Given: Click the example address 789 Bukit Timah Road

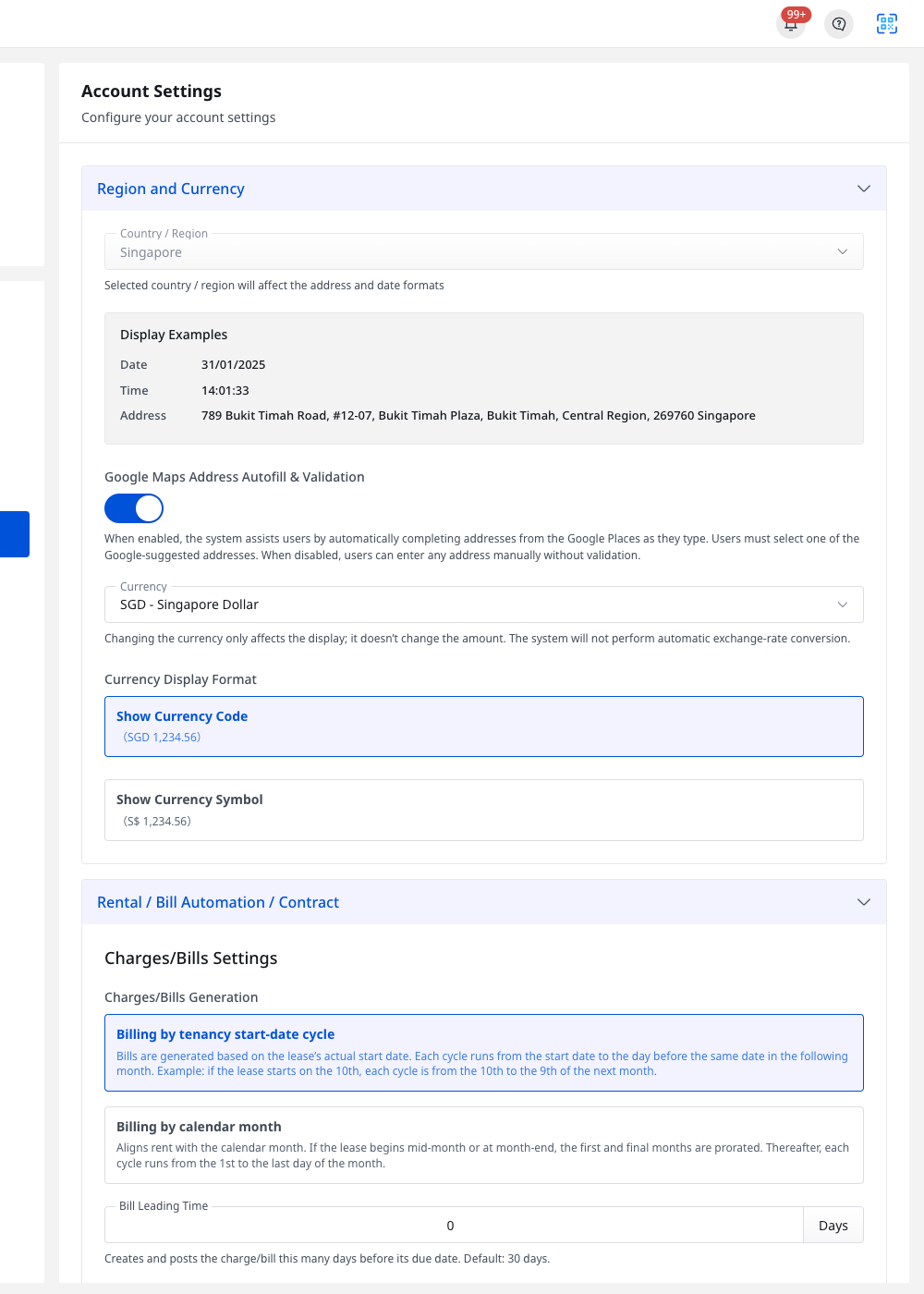Looking at the screenshot, I should [x=479, y=416].
